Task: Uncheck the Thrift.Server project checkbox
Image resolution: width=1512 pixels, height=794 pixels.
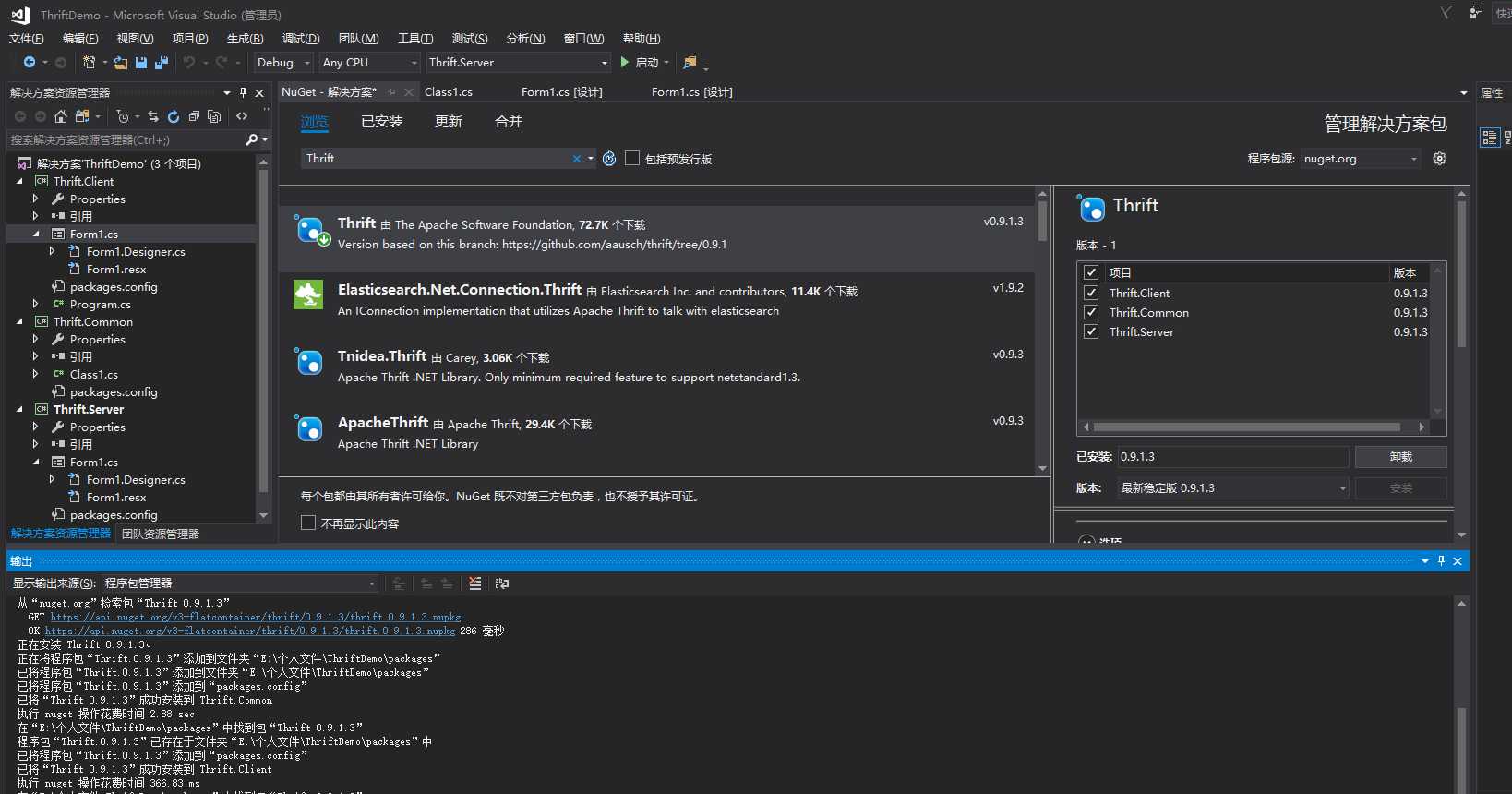Action: click(x=1091, y=331)
